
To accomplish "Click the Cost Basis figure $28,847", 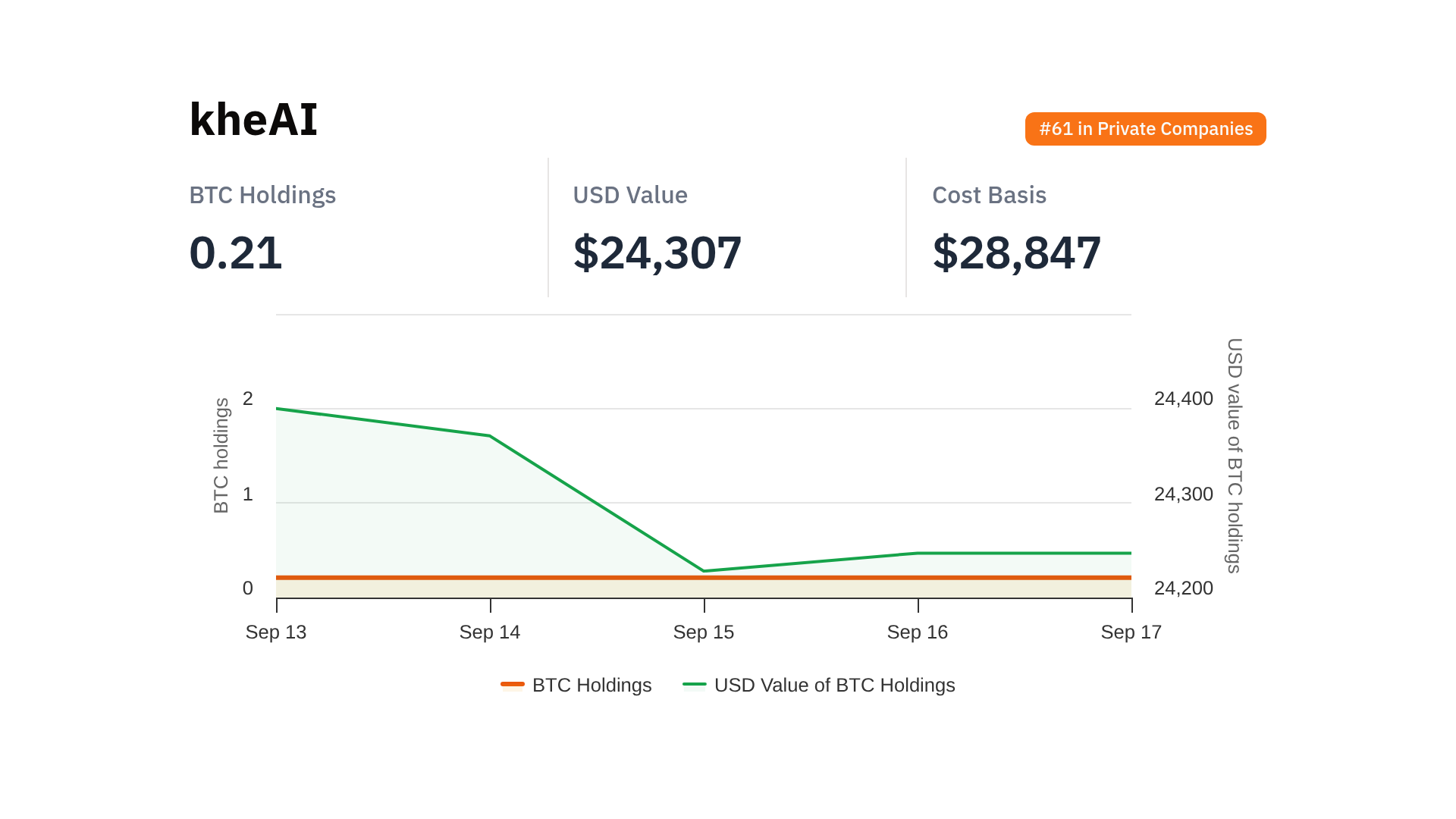I will click(x=1016, y=253).
